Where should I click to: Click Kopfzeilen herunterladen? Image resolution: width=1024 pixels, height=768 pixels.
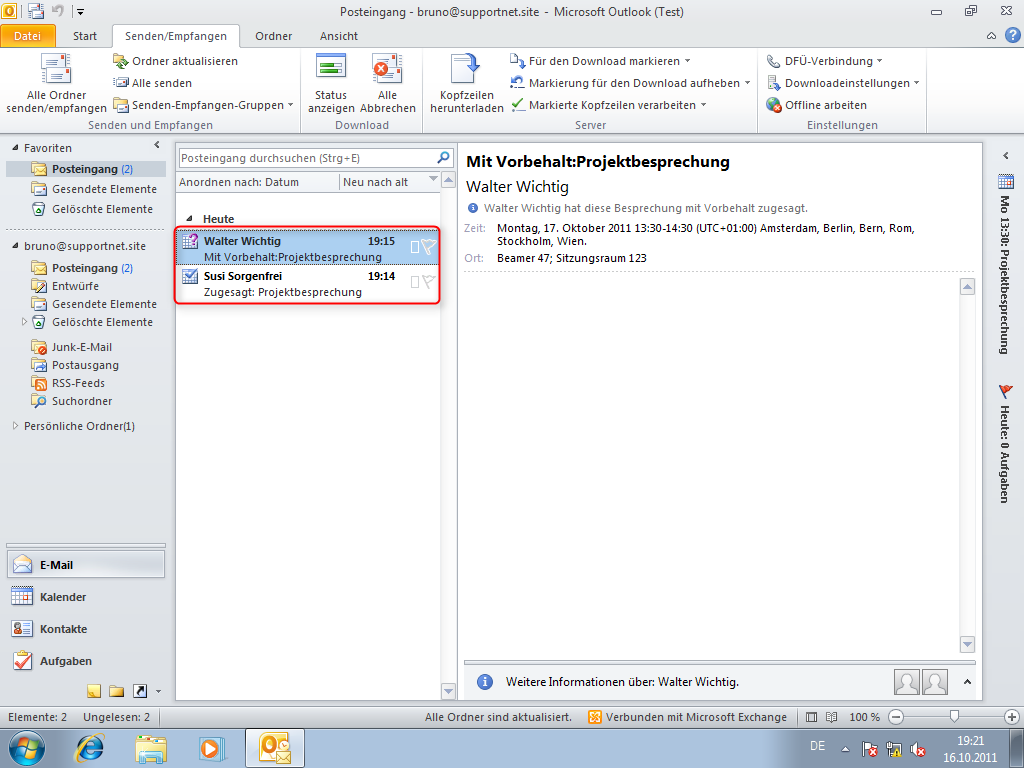[466, 85]
